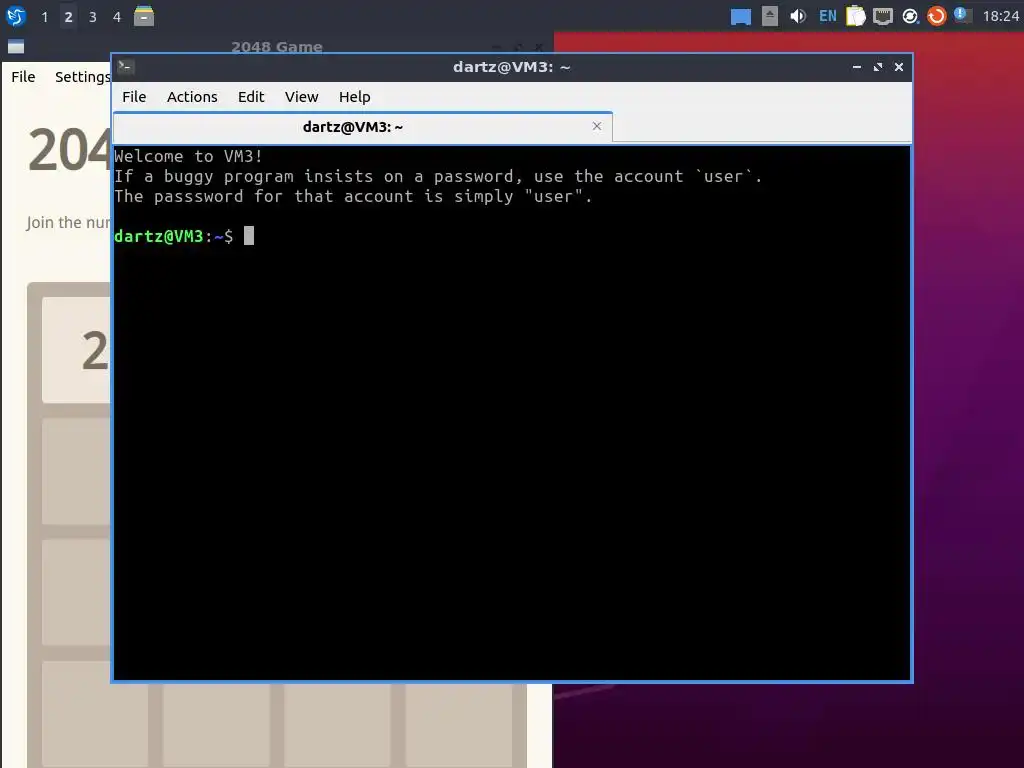Click the blue show desktop tray icon
1024x768 pixels.
coord(741,16)
